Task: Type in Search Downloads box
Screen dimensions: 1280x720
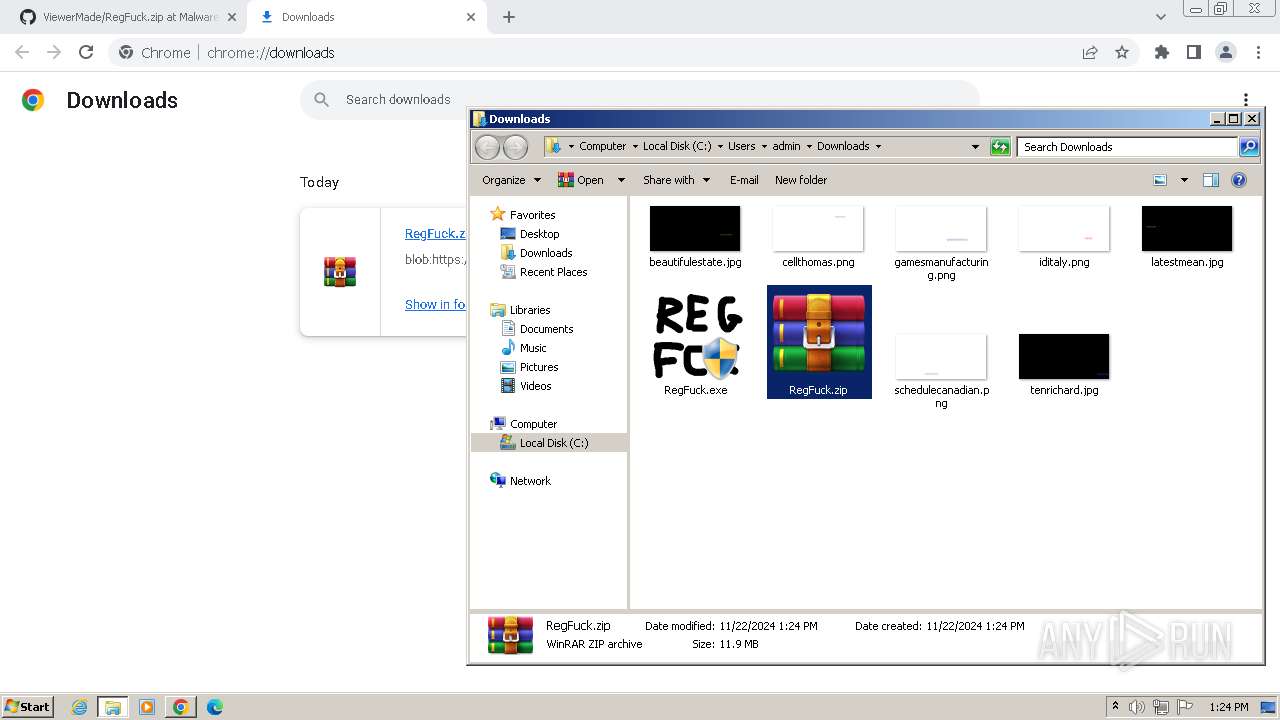Action: pos(1128,147)
